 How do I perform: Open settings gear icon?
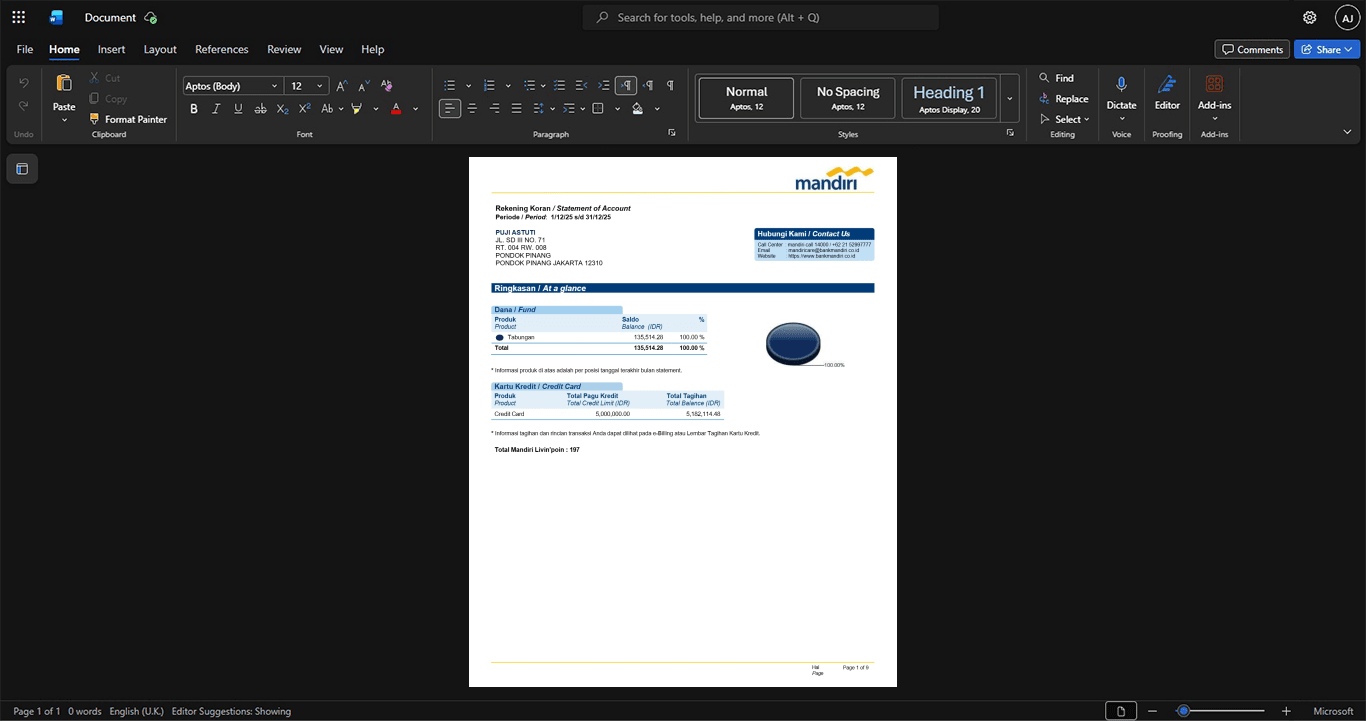[1310, 17]
